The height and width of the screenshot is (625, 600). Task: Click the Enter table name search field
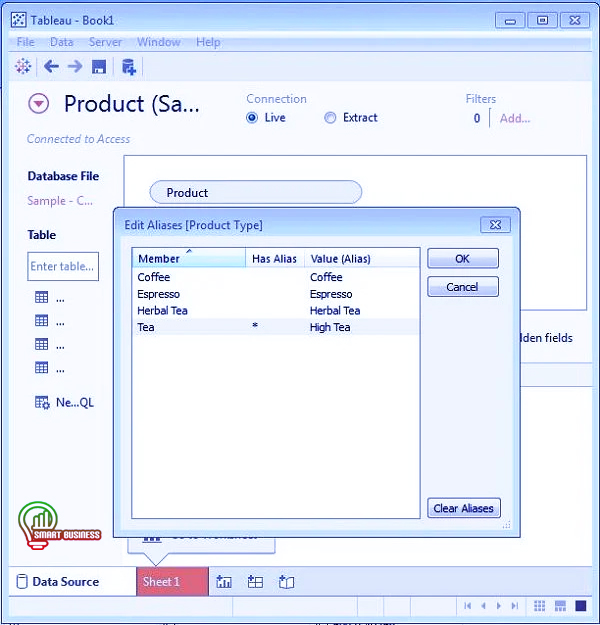pyautogui.click(x=63, y=266)
